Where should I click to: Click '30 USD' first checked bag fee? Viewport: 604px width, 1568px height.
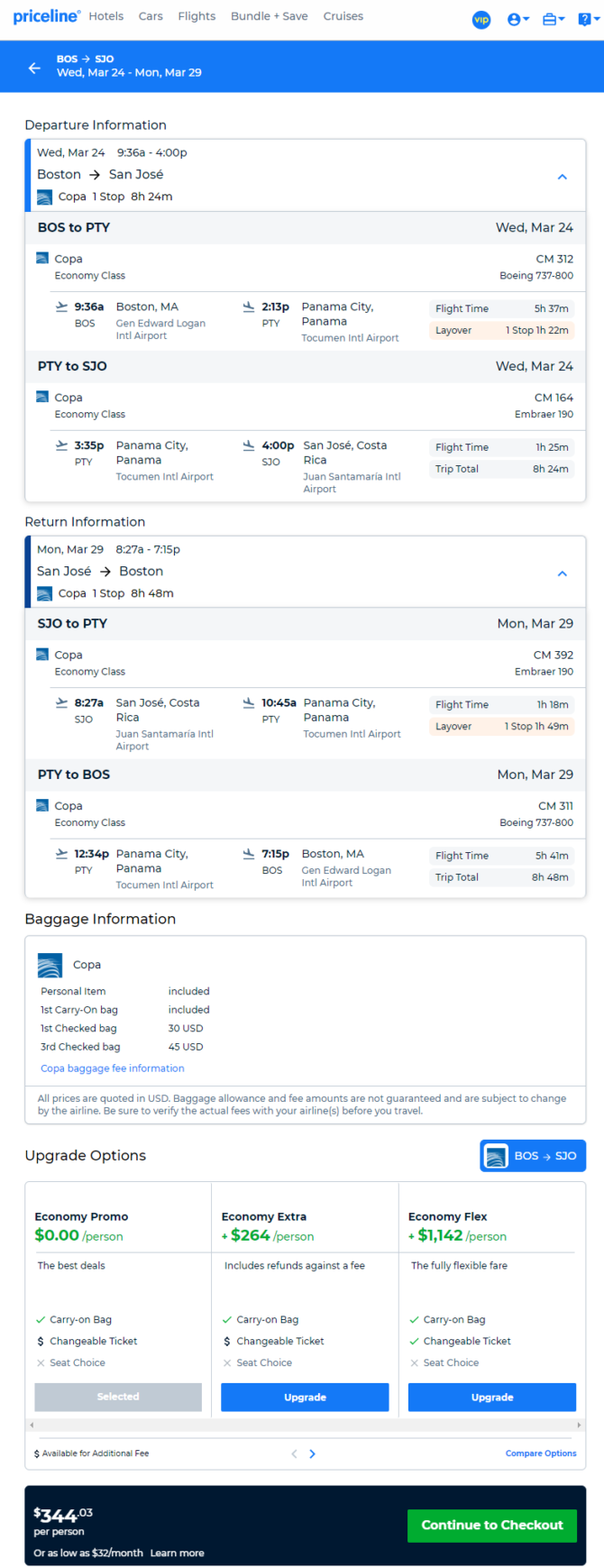tap(186, 1028)
